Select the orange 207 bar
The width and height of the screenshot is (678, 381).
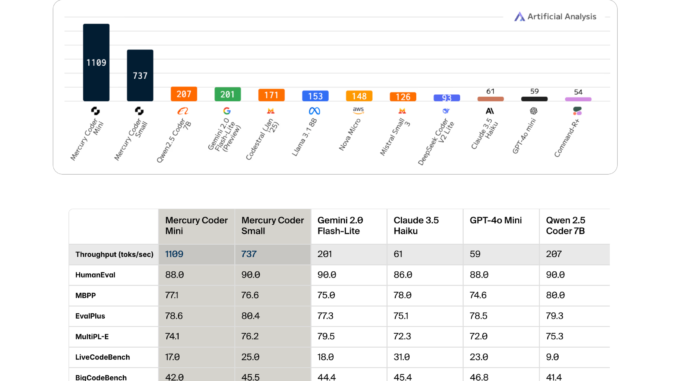184,94
